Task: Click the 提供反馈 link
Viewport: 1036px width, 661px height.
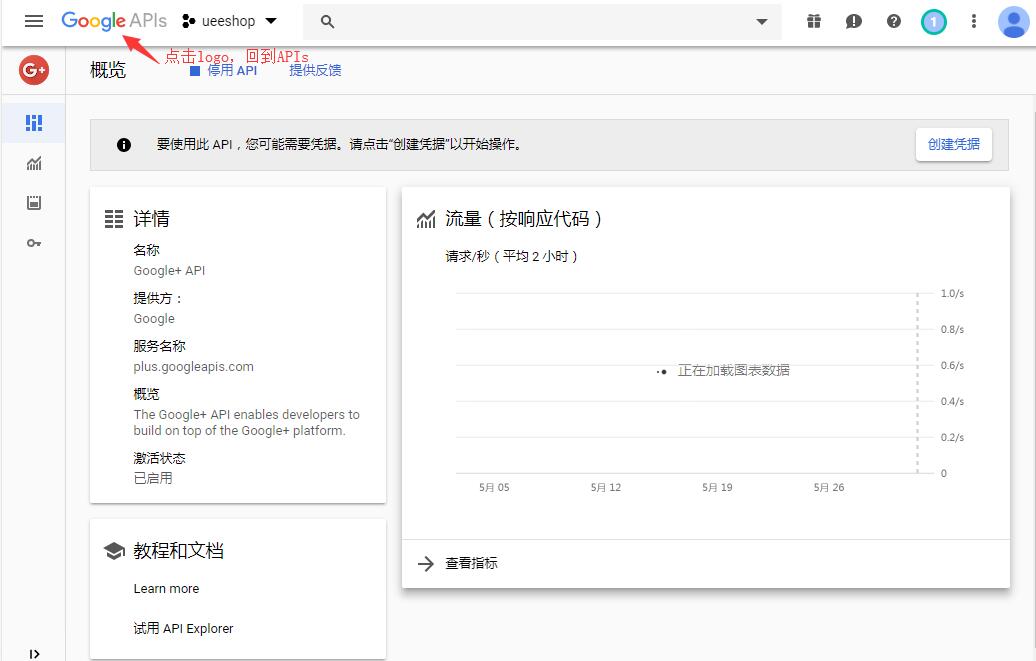Action: point(315,70)
